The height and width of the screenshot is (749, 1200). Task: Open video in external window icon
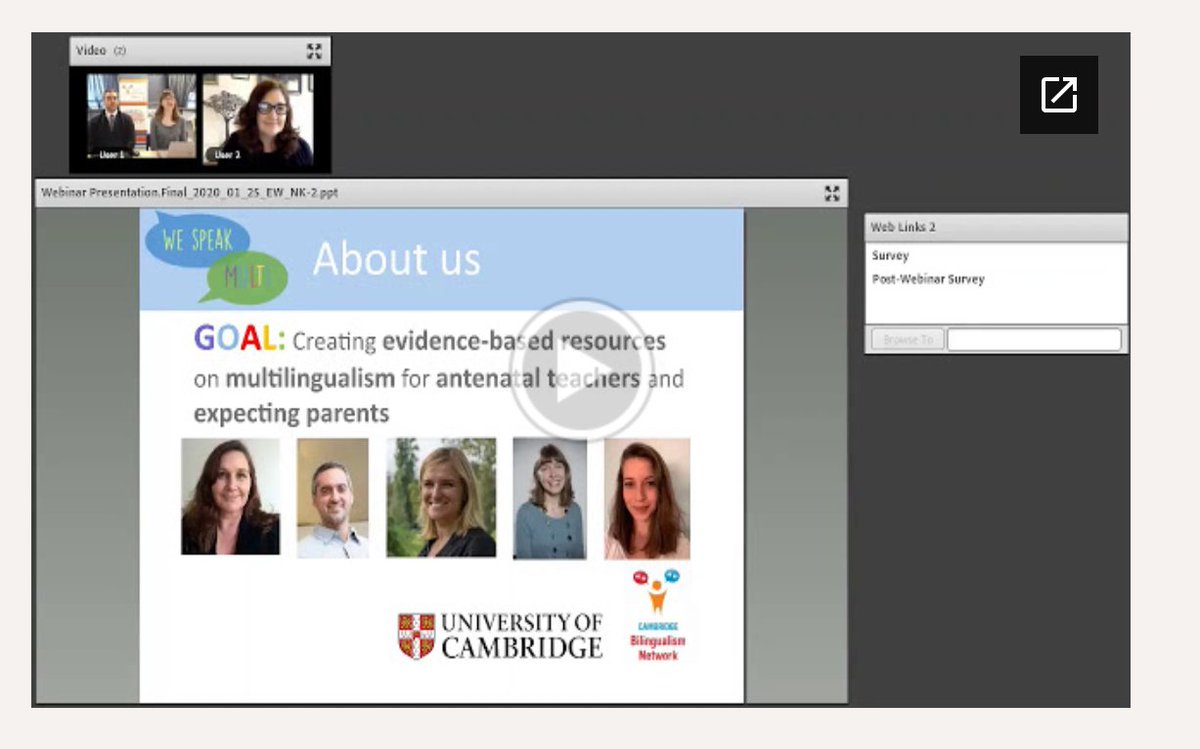[x=1059, y=95]
